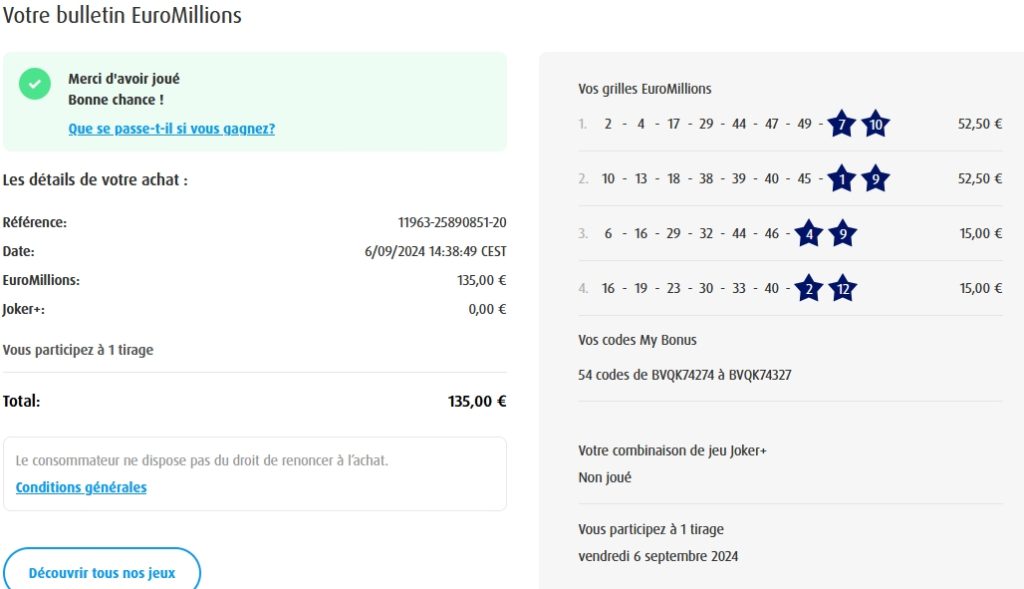The image size is (1024, 589).
Task: Click the 52,50 € price of grid 1
Action: tap(979, 124)
